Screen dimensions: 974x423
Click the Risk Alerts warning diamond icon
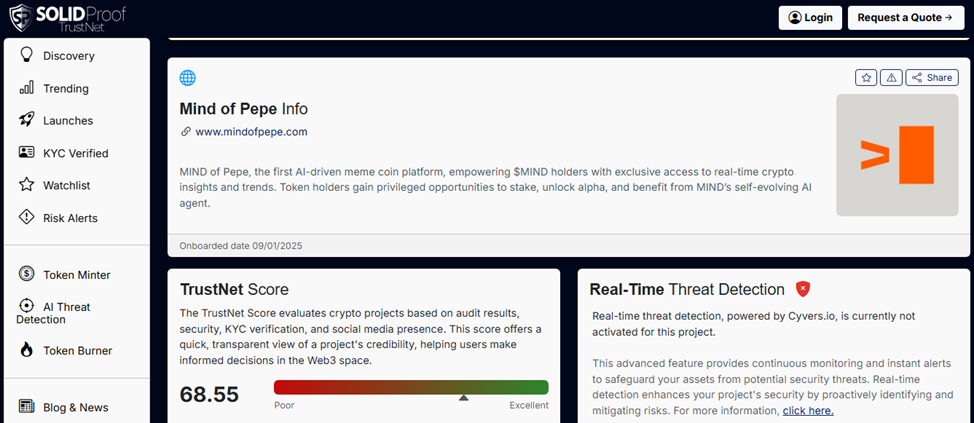click(26, 217)
